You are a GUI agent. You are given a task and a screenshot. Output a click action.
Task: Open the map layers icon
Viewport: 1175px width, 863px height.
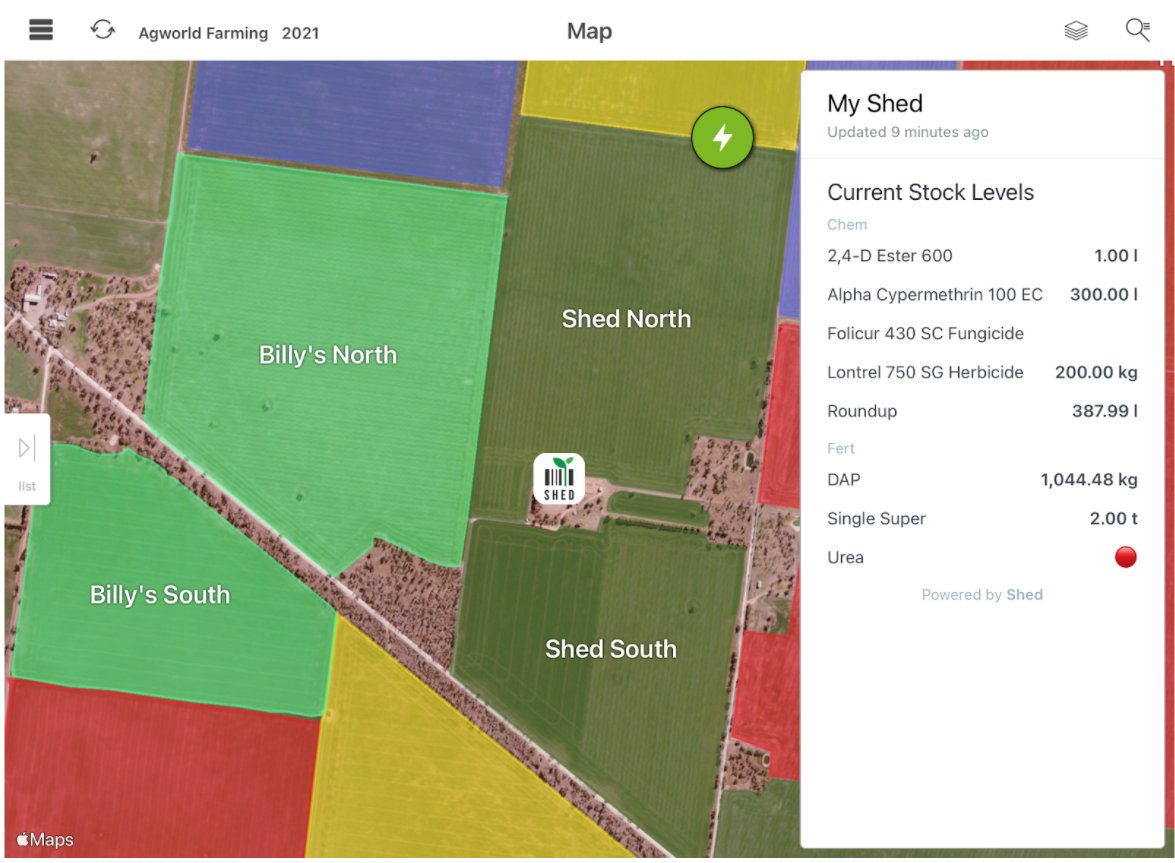[x=1076, y=31]
